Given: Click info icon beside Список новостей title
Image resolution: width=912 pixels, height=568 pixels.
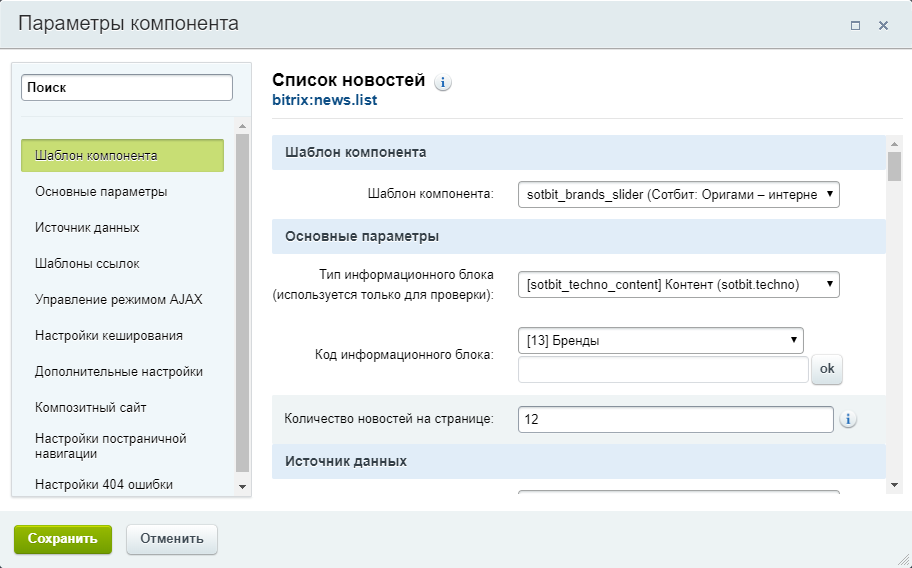Looking at the screenshot, I should point(443,83).
